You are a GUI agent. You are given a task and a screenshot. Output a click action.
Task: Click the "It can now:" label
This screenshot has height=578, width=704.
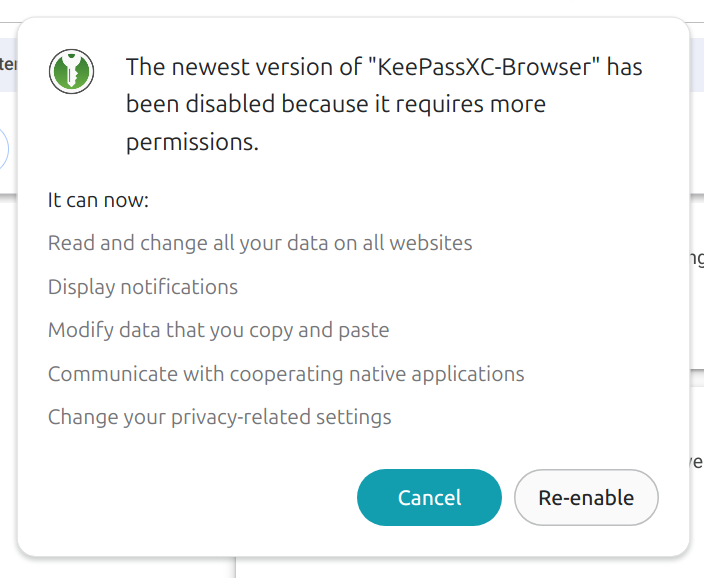(x=98, y=200)
